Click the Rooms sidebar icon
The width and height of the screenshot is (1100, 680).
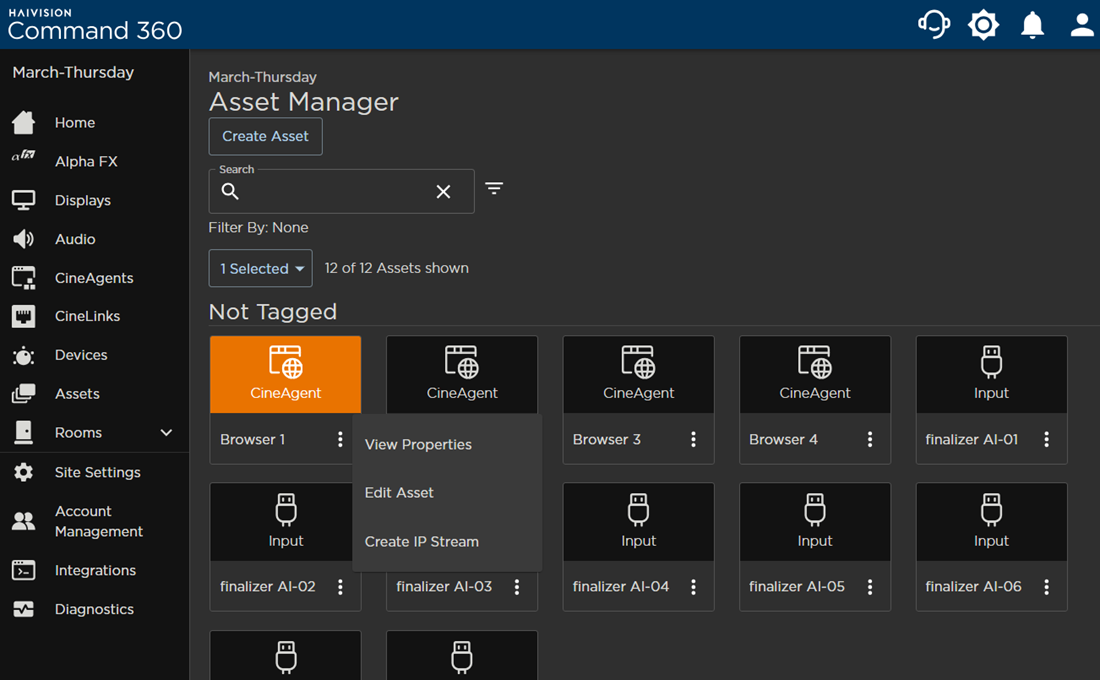pos(23,432)
